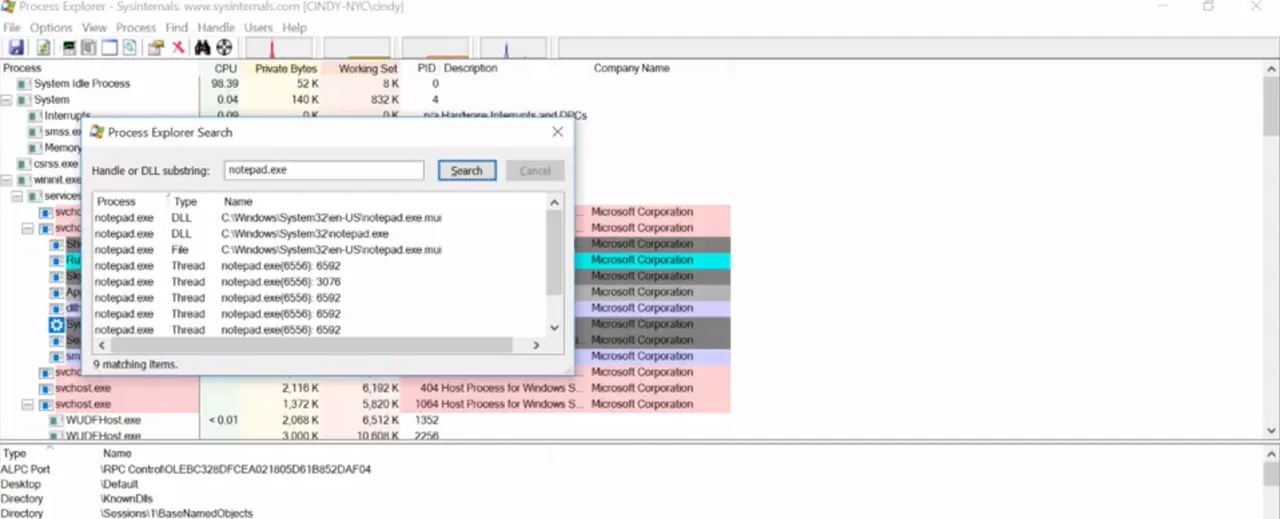The width and height of the screenshot is (1280, 519).
Task: Click the Interrupts process icon
Action: pyautogui.click(x=35, y=116)
